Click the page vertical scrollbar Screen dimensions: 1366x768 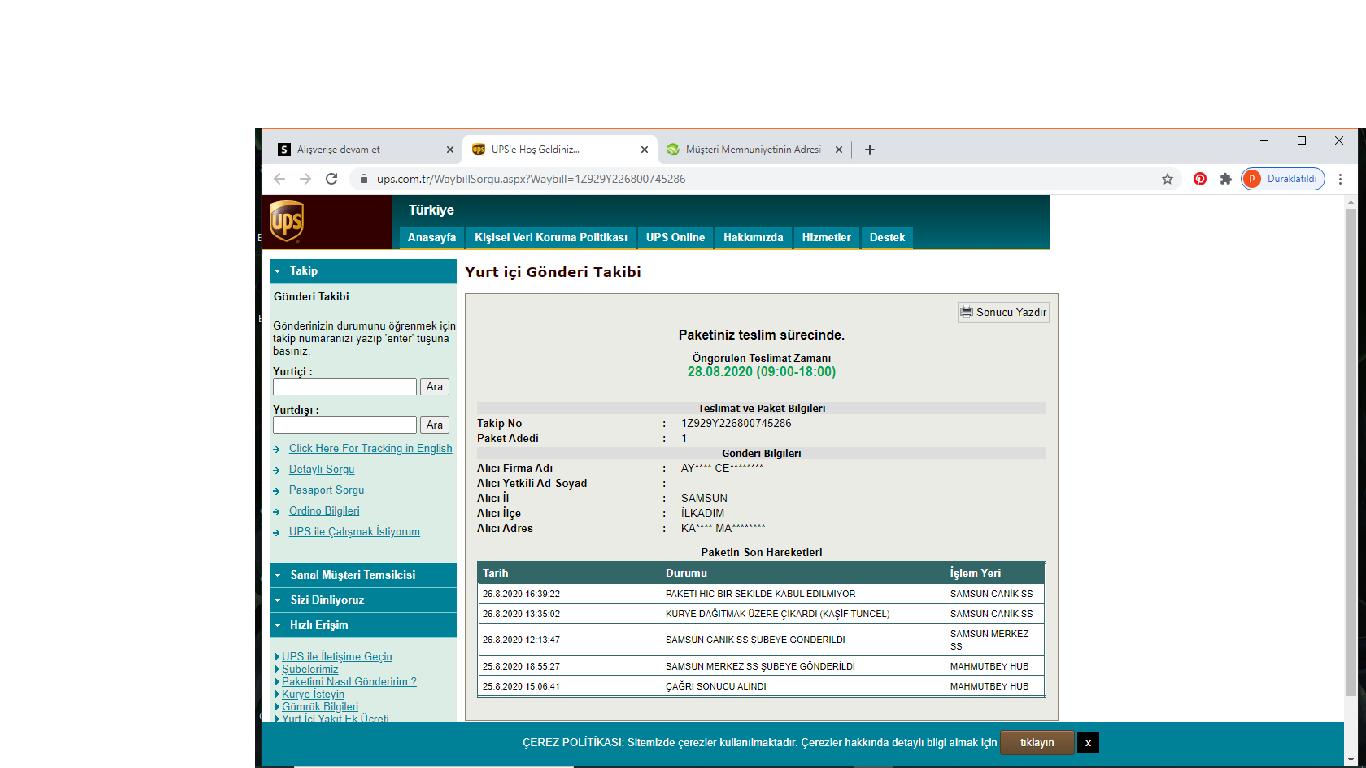click(x=1351, y=450)
